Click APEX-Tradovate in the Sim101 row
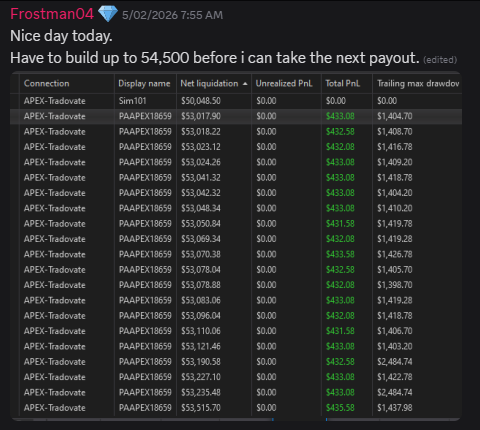 55,101
